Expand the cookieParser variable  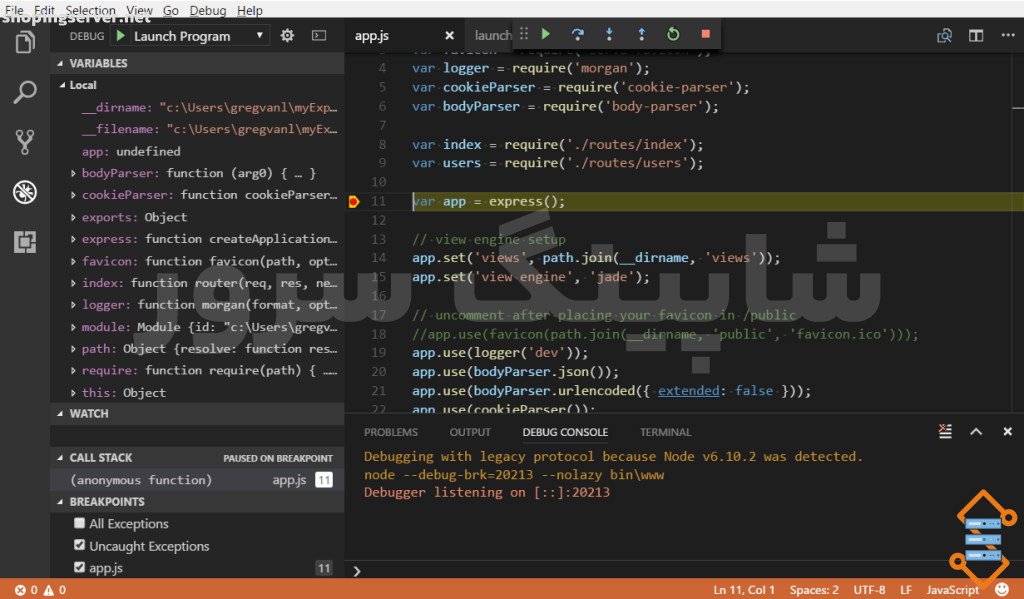tap(73, 195)
